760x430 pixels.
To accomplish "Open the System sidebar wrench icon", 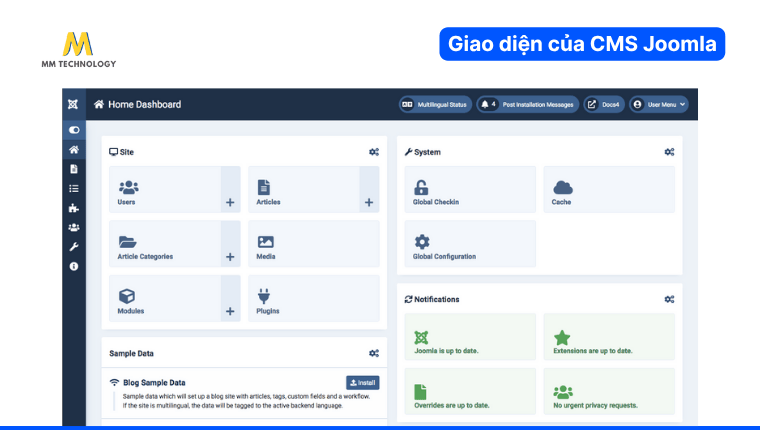I will pos(74,247).
